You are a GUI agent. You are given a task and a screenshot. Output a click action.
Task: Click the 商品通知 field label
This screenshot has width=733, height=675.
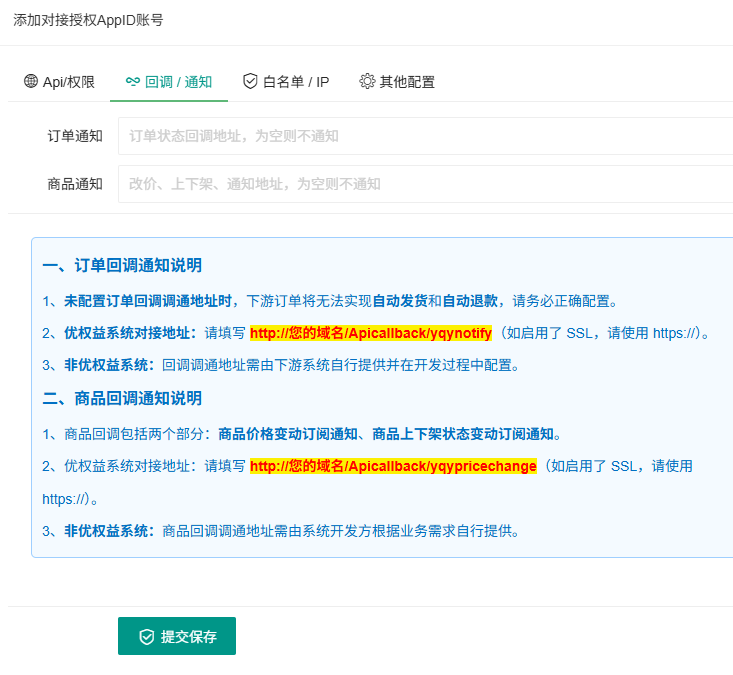pyautogui.click(x=75, y=184)
